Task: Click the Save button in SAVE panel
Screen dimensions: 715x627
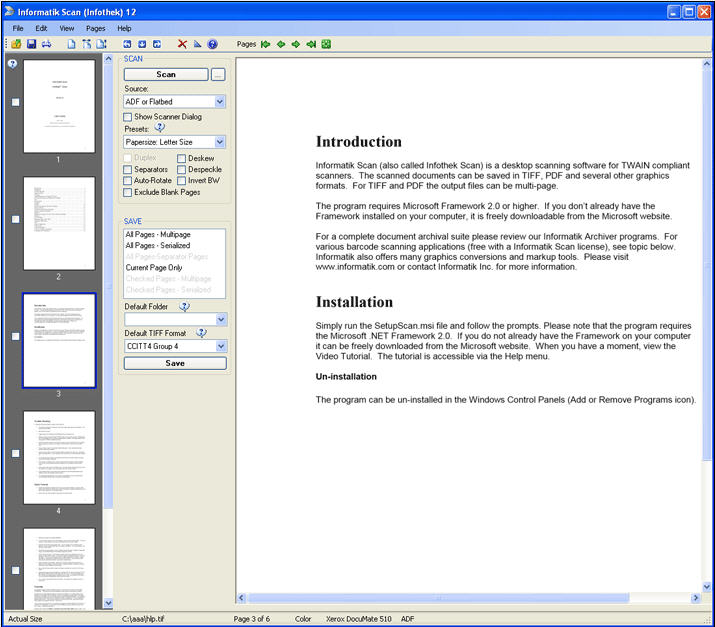Action: click(x=175, y=363)
